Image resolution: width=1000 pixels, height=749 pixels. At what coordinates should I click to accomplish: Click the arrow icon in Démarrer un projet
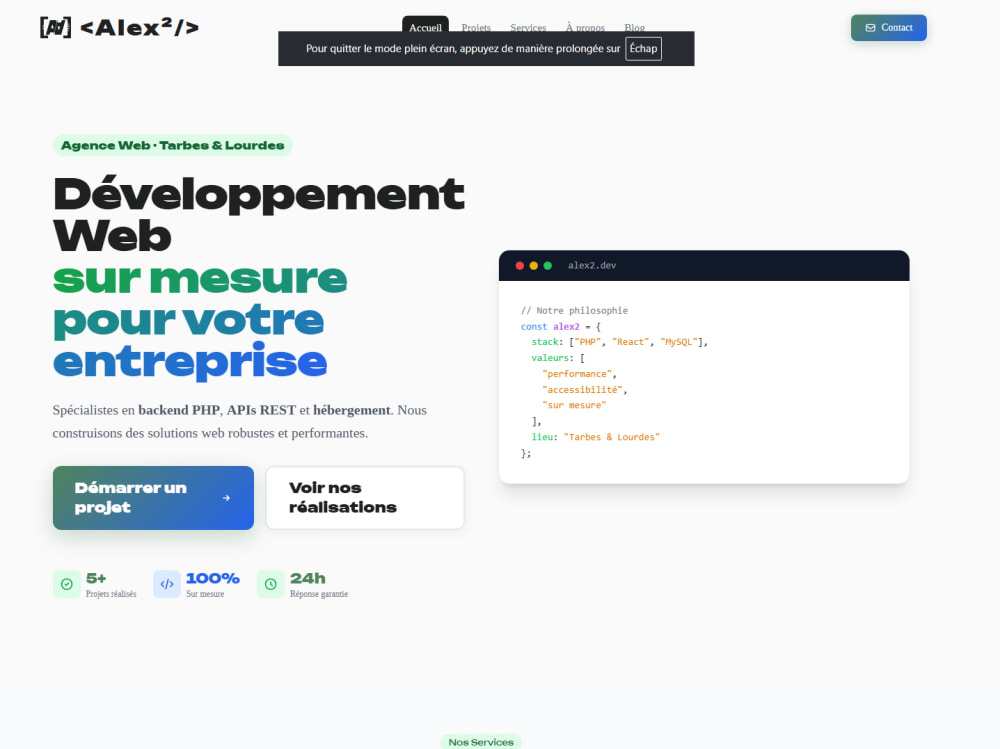tap(226, 498)
